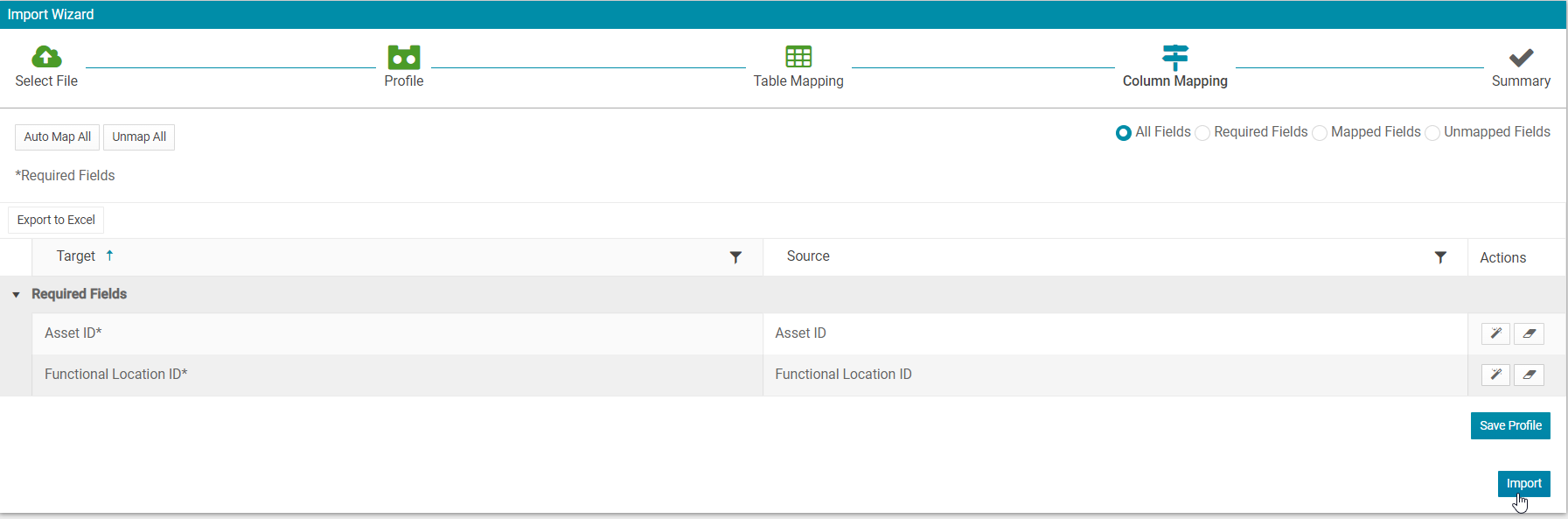1568x519 pixels.
Task: Click the Export to Excel button
Action: click(x=56, y=220)
